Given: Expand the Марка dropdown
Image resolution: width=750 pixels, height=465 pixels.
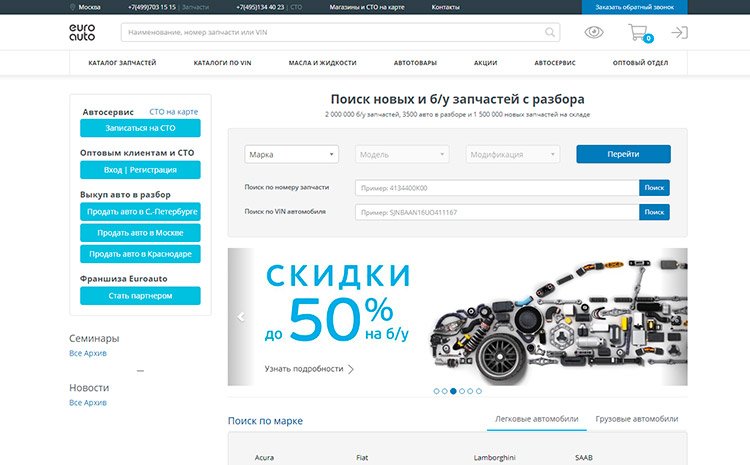Looking at the screenshot, I should [291, 154].
